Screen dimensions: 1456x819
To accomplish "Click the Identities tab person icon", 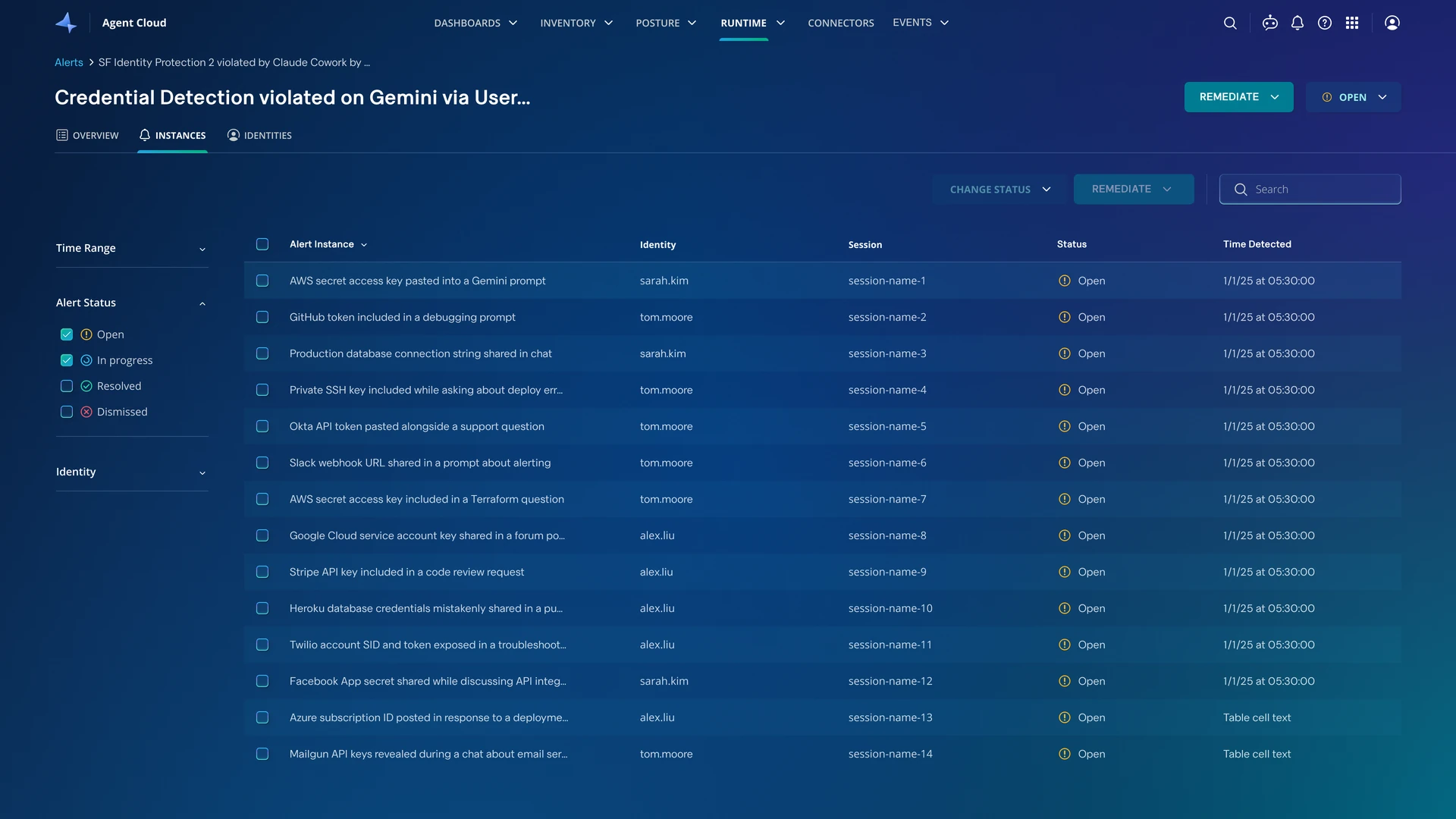I will 234,135.
